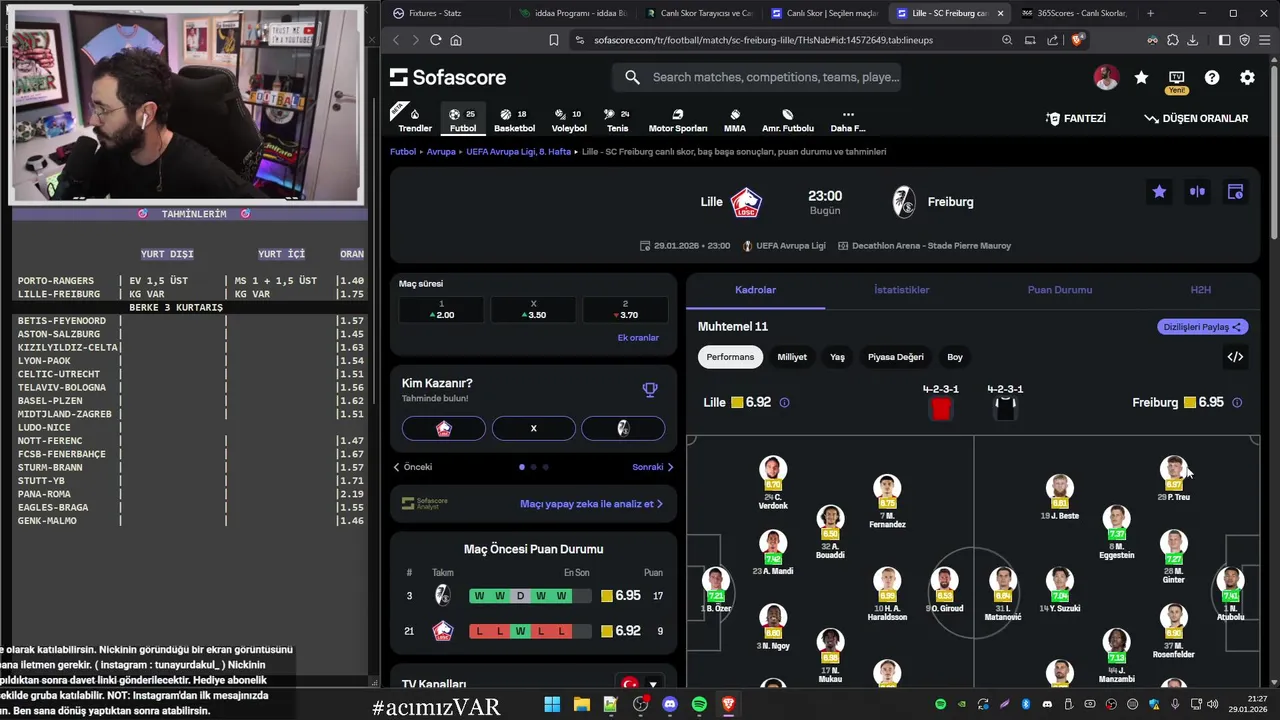
Task: Open the calendar icon in match header
Action: pyautogui.click(x=1235, y=192)
